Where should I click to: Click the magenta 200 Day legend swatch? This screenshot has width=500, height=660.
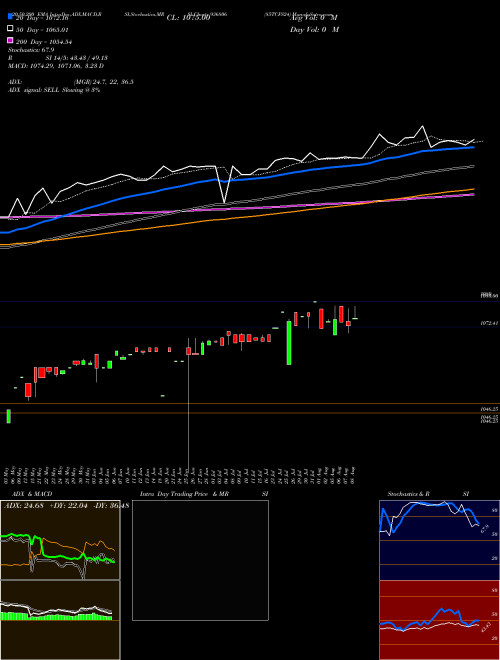point(11,40)
